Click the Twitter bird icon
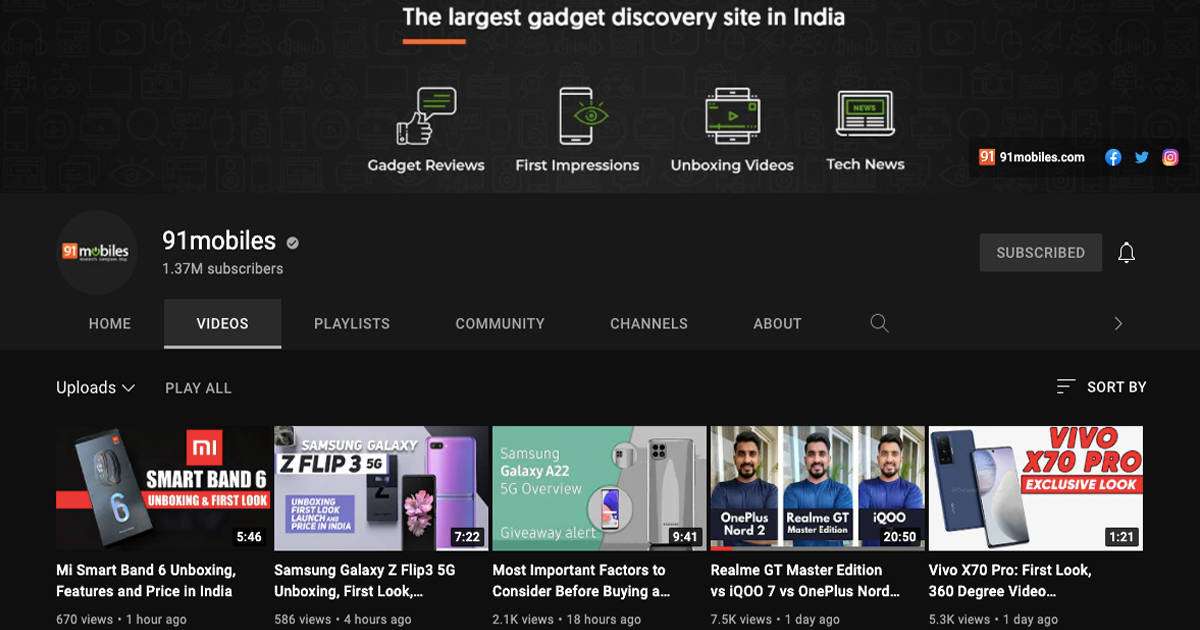This screenshot has height=630, width=1200. (x=1141, y=157)
